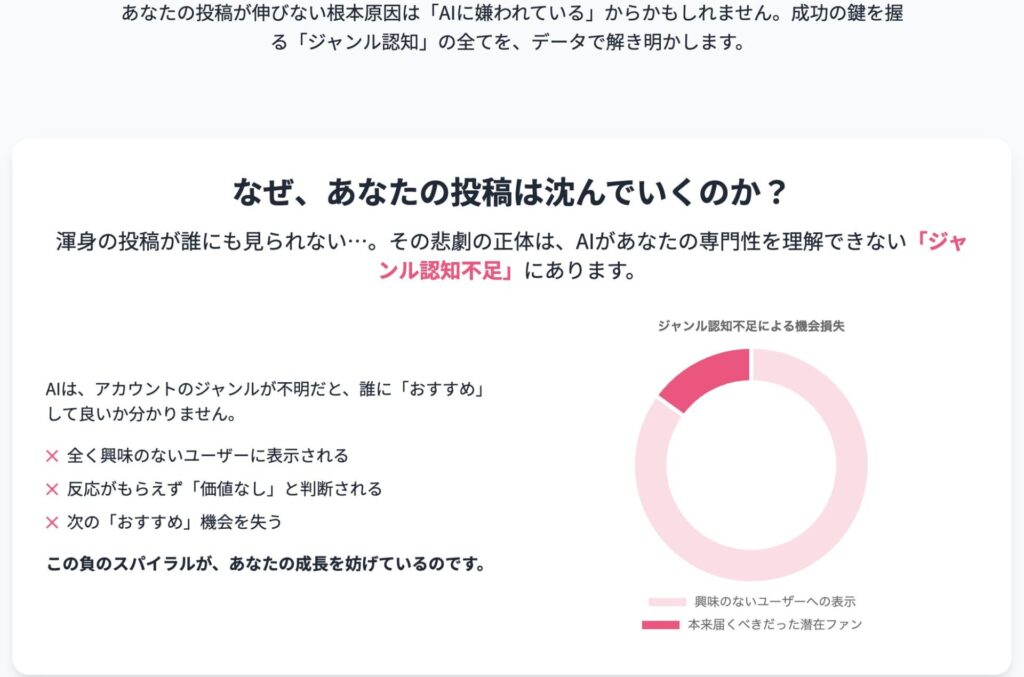Screen dimensions: 1024x677
Task: Click the chart title ジャンル認知不足による機会損失
Action: pyautogui.click(x=751, y=326)
